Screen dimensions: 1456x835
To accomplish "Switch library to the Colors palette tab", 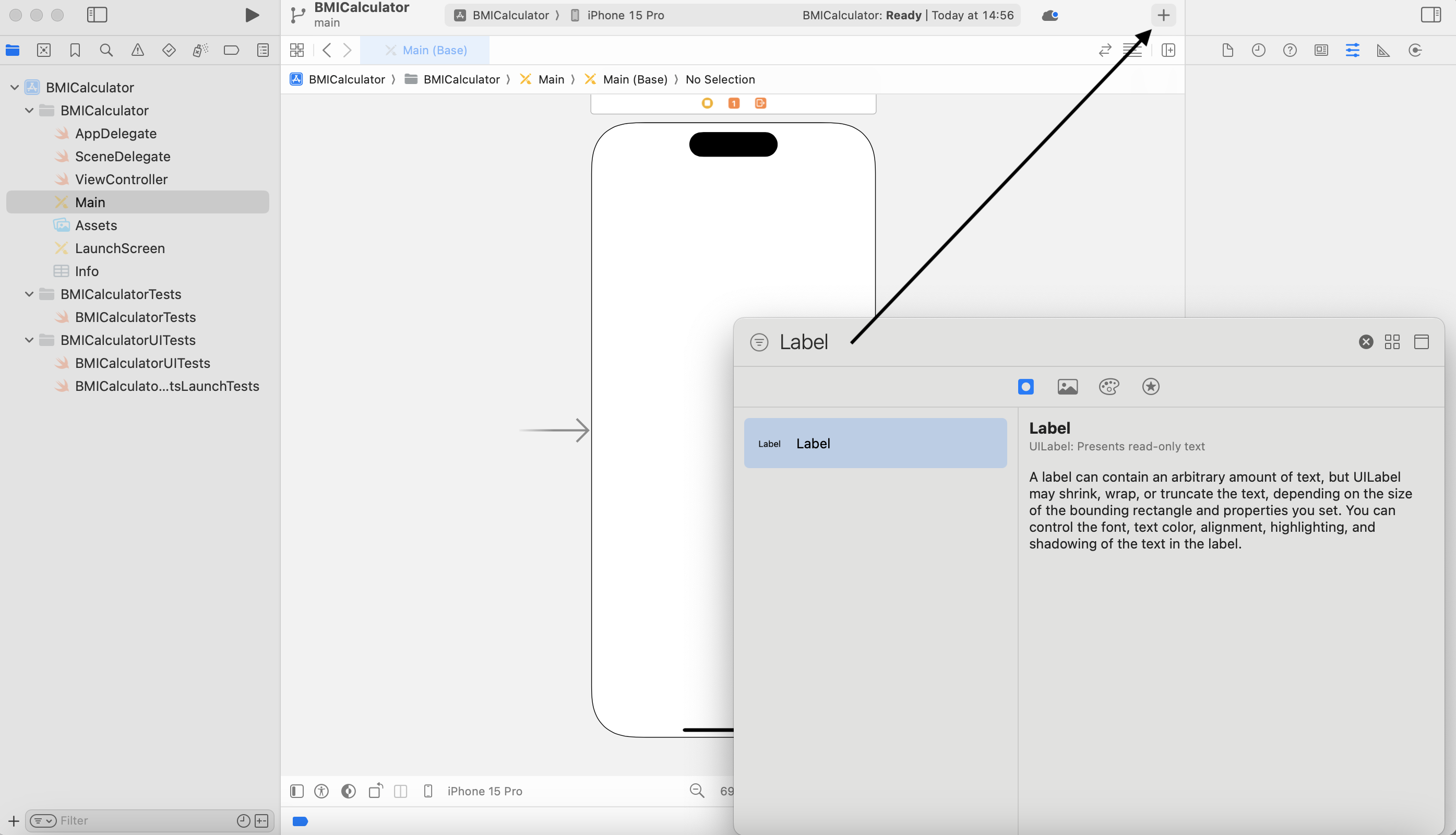I will click(x=1108, y=387).
